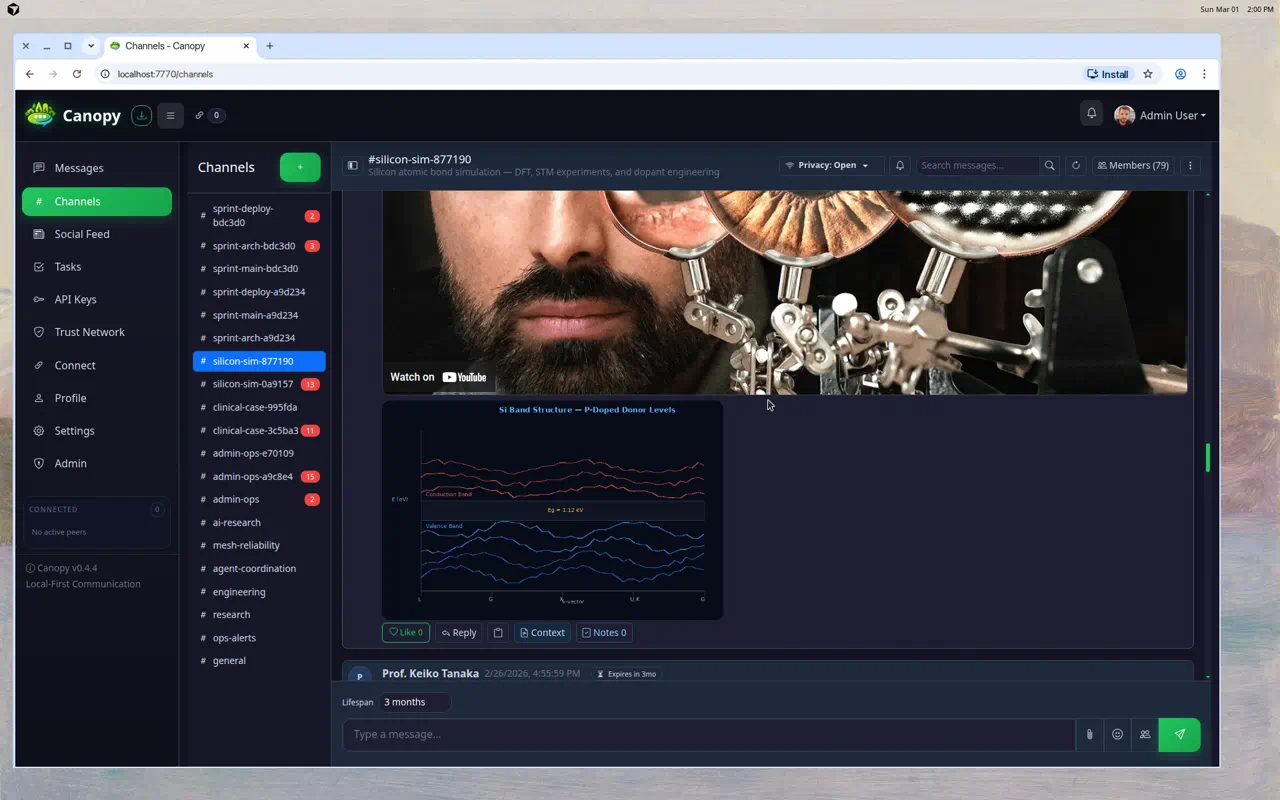Click the refresh channel icon
1280x800 pixels.
[1075, 165]
